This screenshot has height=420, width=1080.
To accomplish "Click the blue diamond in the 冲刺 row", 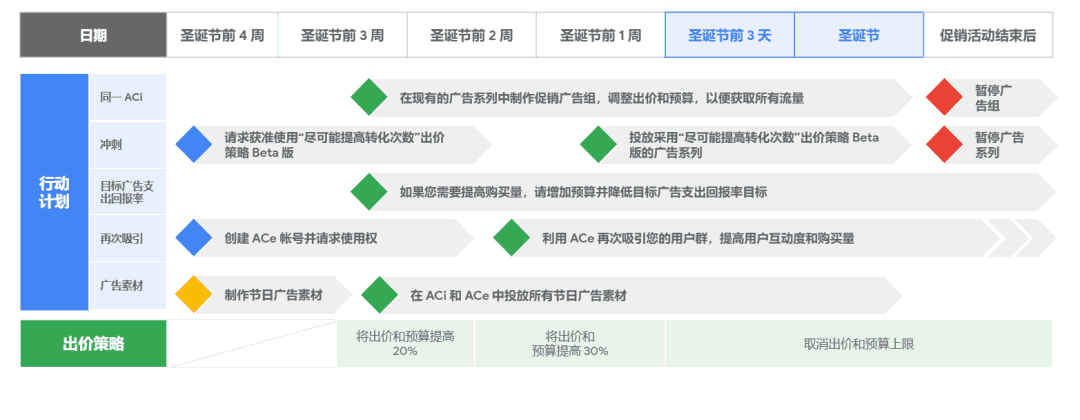I will 193,144.
